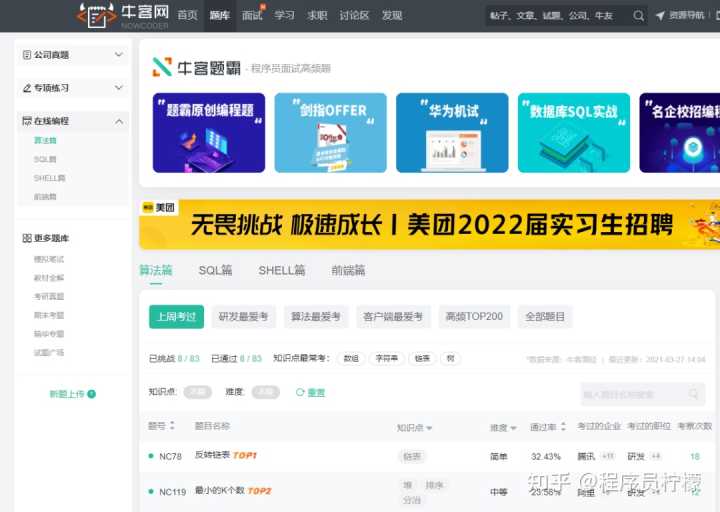Click the 上周考过 filter button
The image size is (720, 512).
(x=176, y=316)
